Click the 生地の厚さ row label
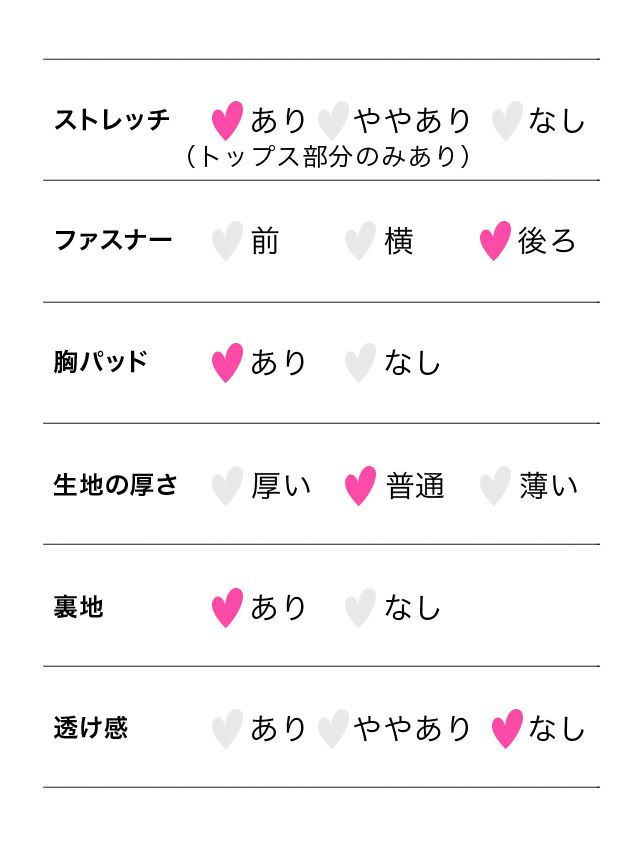Image resolution: width=640 pixels, height=854 pixels. (115, 485)
